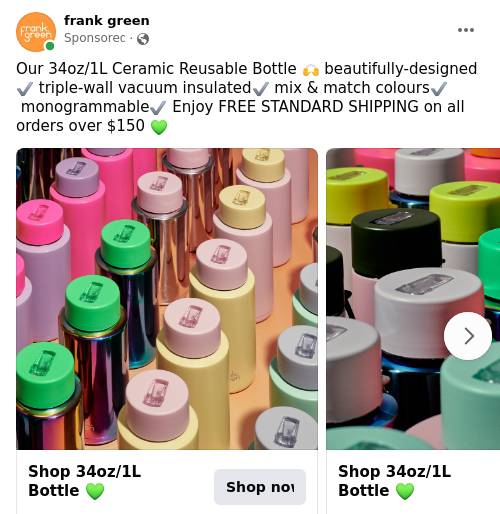
Task: Click the green heart emoji ending the ad text
Action: coord(159,127)
